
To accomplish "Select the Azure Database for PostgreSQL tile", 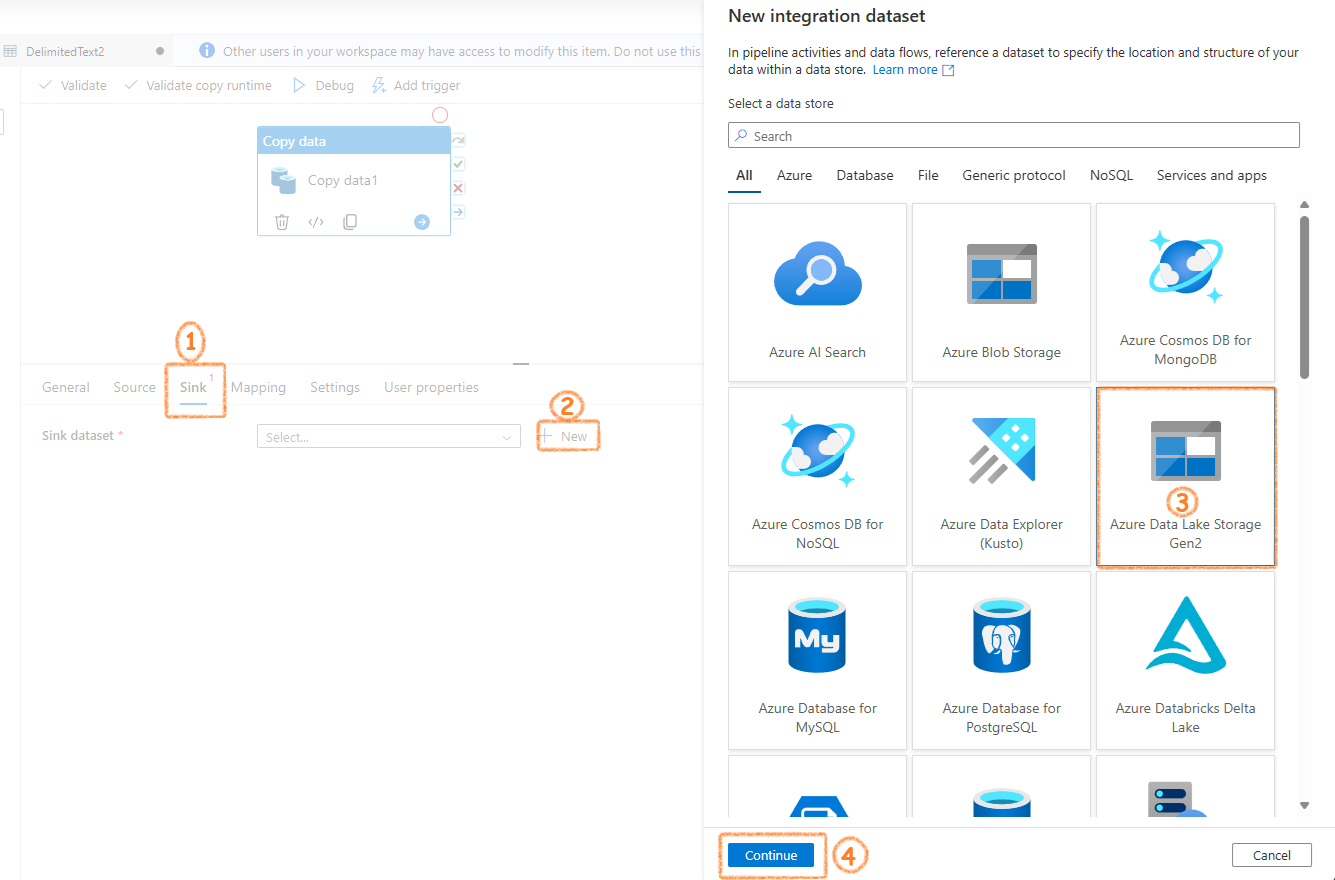I will [x=1001, y=660].
